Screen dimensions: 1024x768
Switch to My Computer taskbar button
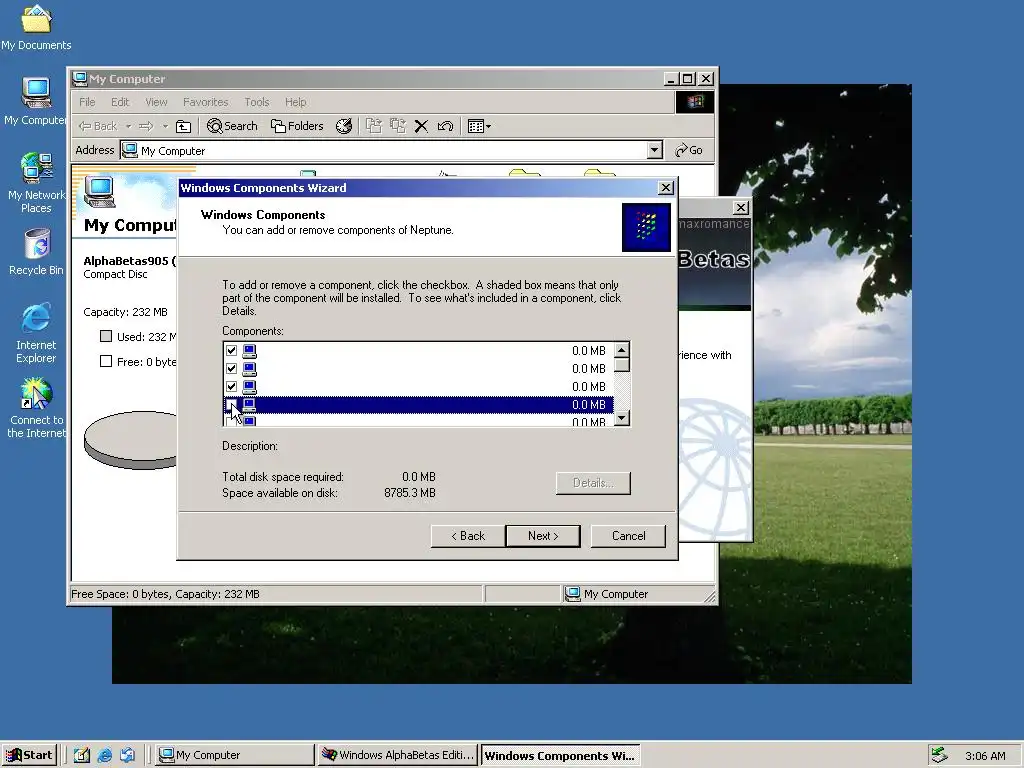click(235, 755)
